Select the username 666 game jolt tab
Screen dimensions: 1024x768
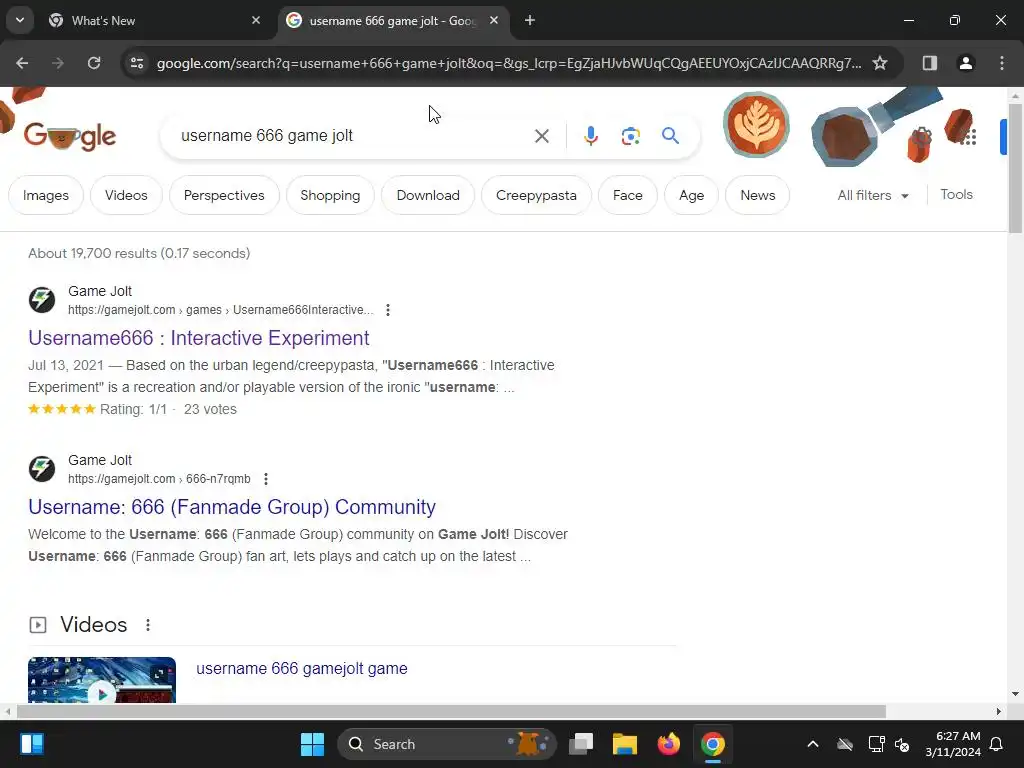(392, 21)
